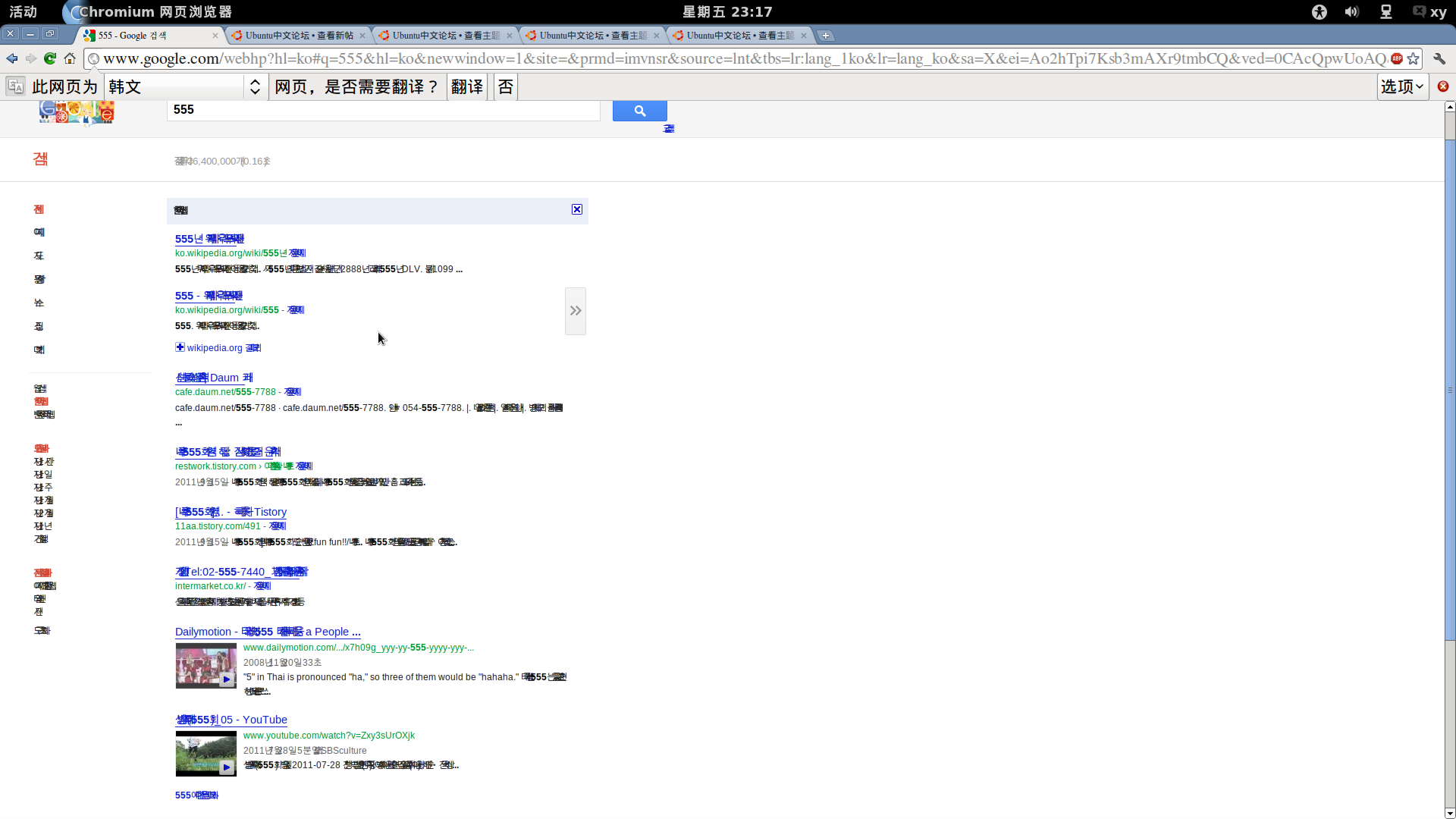Viewport: 1456px width, 819px height.
Task: Open the restwork.tistory.com result title
Action: coord(227,452)
